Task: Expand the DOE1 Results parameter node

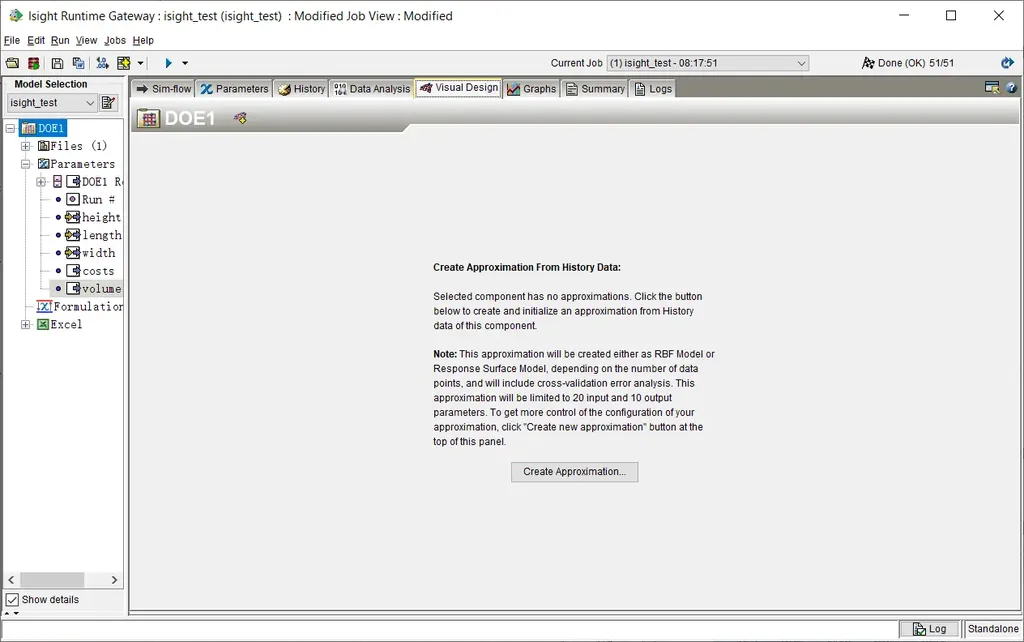Action: (40, 182)
